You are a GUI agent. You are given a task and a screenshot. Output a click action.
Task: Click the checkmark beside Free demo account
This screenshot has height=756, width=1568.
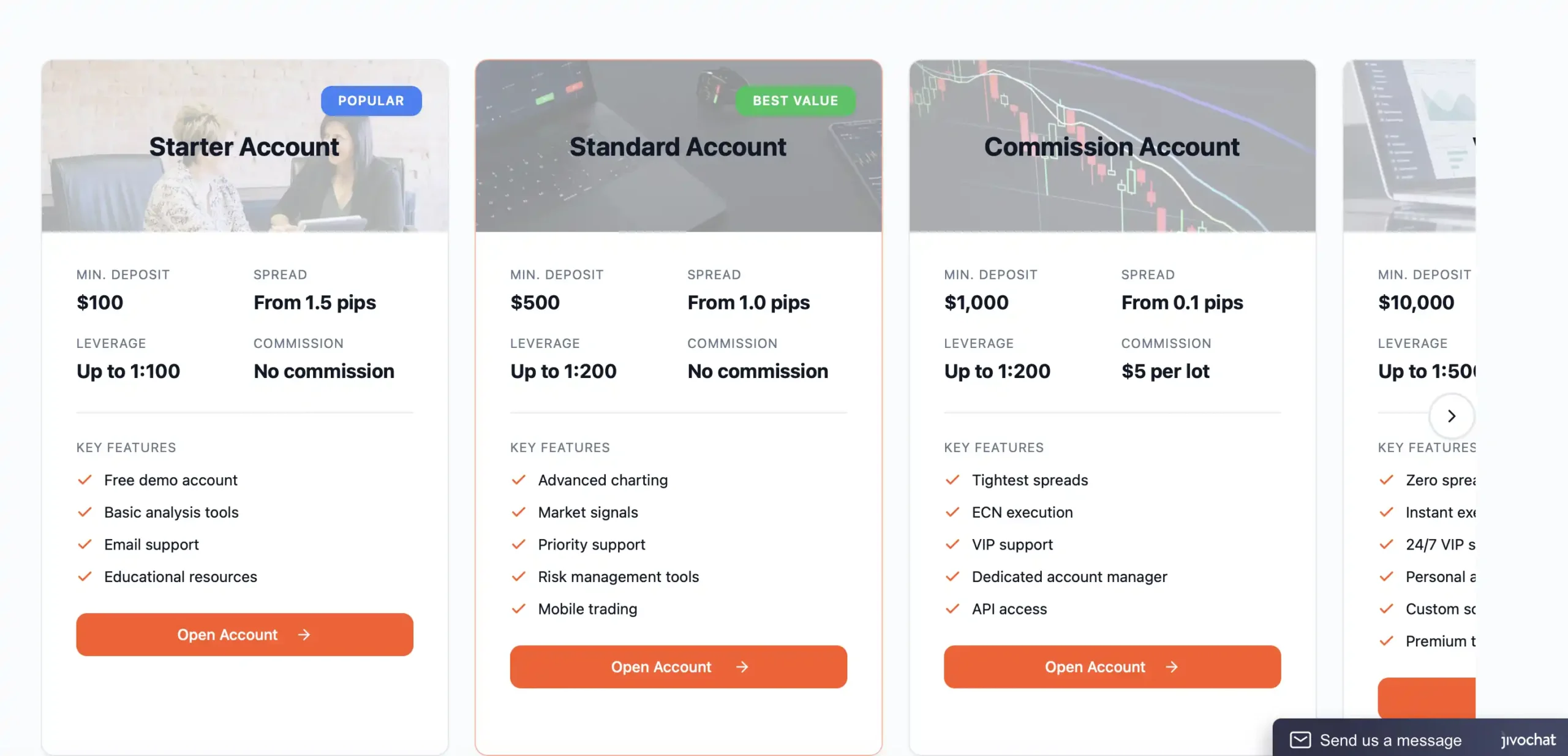[85, 480]
